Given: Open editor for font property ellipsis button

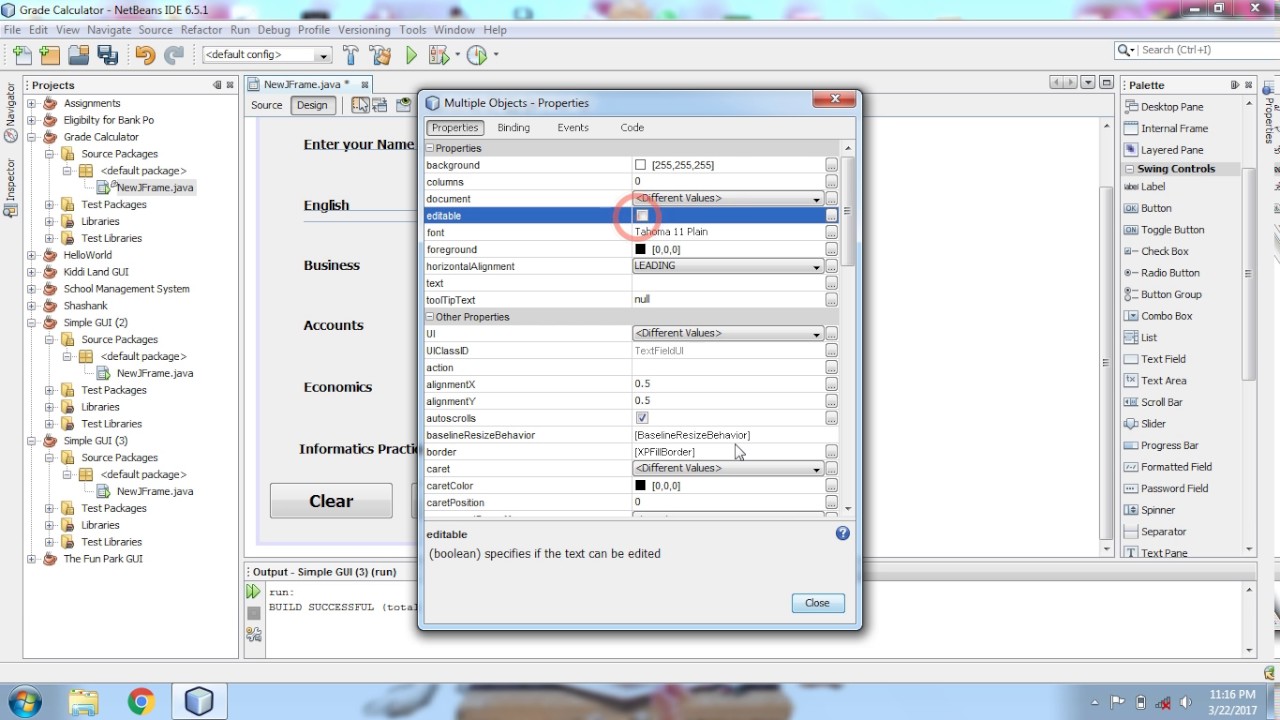Looking at the screenshot, I should pos(831,232).
